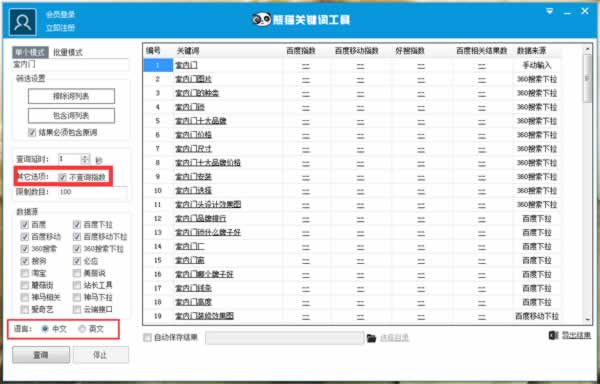Toggle 百度 data source checkbox
The height and width of the screenshot is (384, 600).
[25, 225]
